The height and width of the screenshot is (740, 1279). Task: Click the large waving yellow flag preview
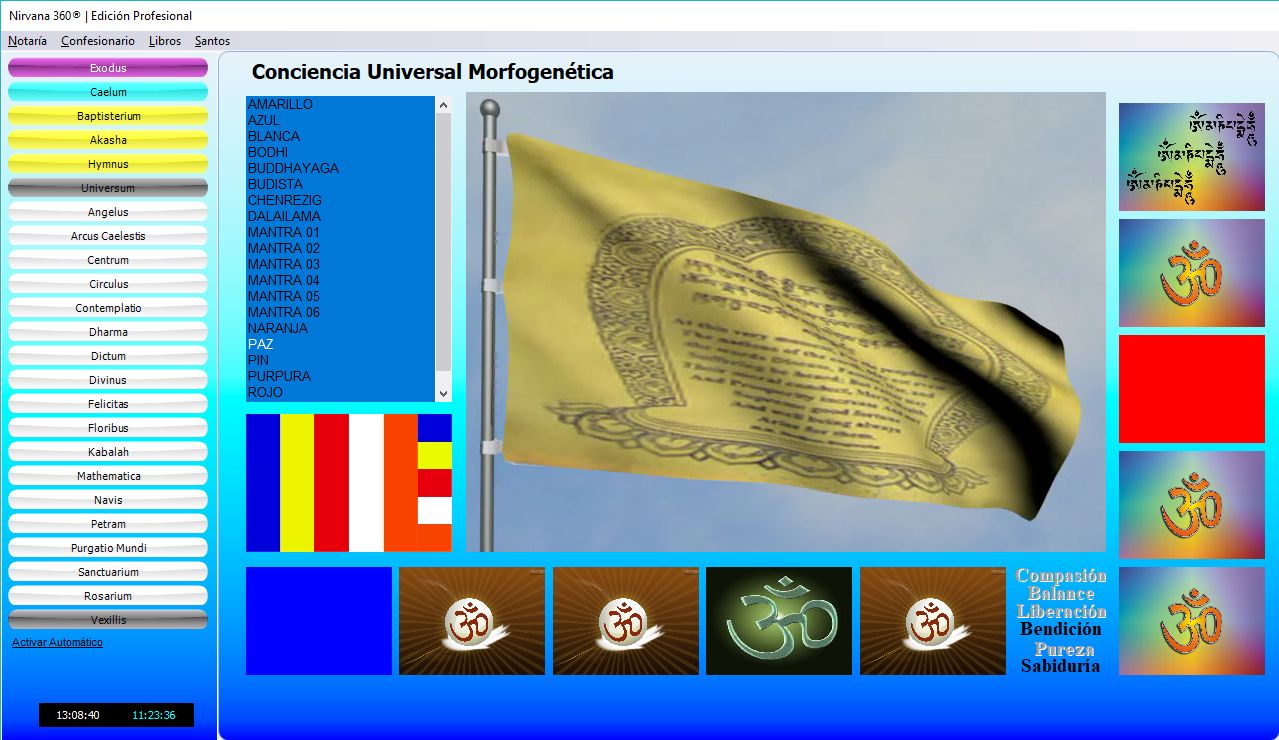pos(786,322)
